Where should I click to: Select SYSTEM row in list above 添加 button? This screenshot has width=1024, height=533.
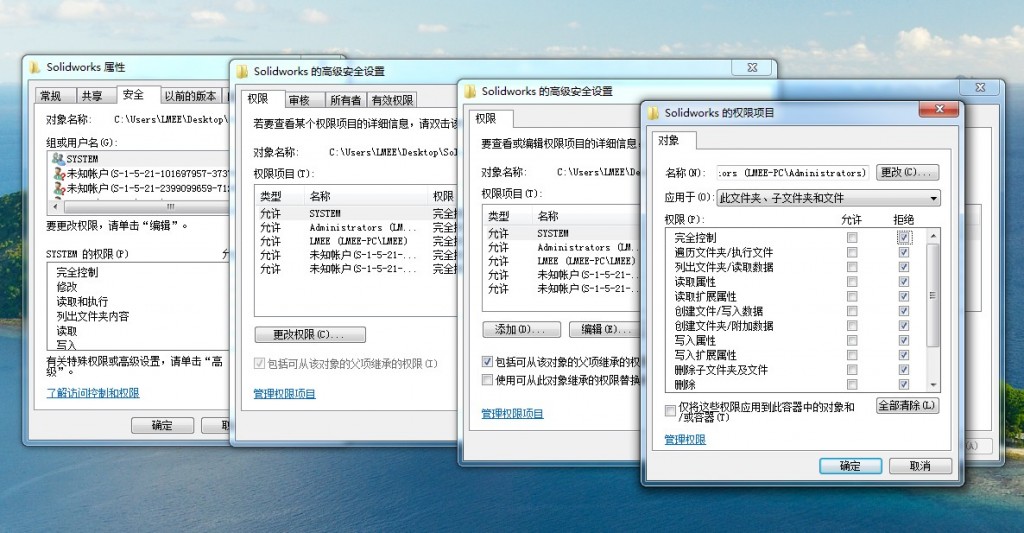(x=563, y=233)
